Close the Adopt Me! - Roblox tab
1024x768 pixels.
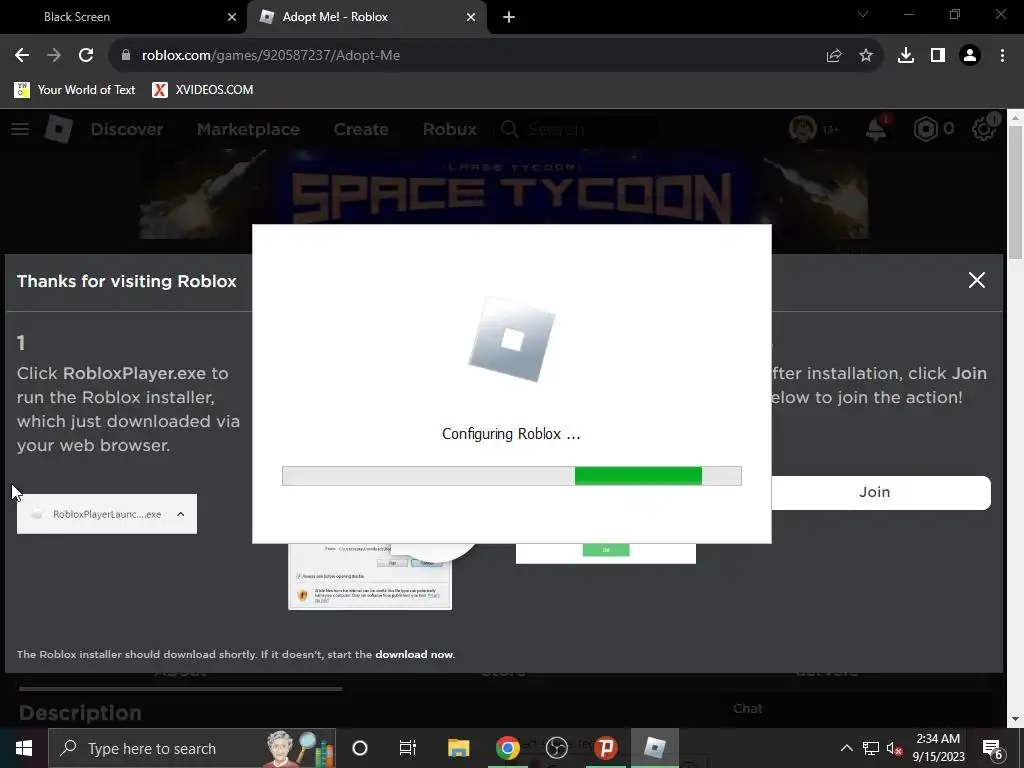click(471, 17)
